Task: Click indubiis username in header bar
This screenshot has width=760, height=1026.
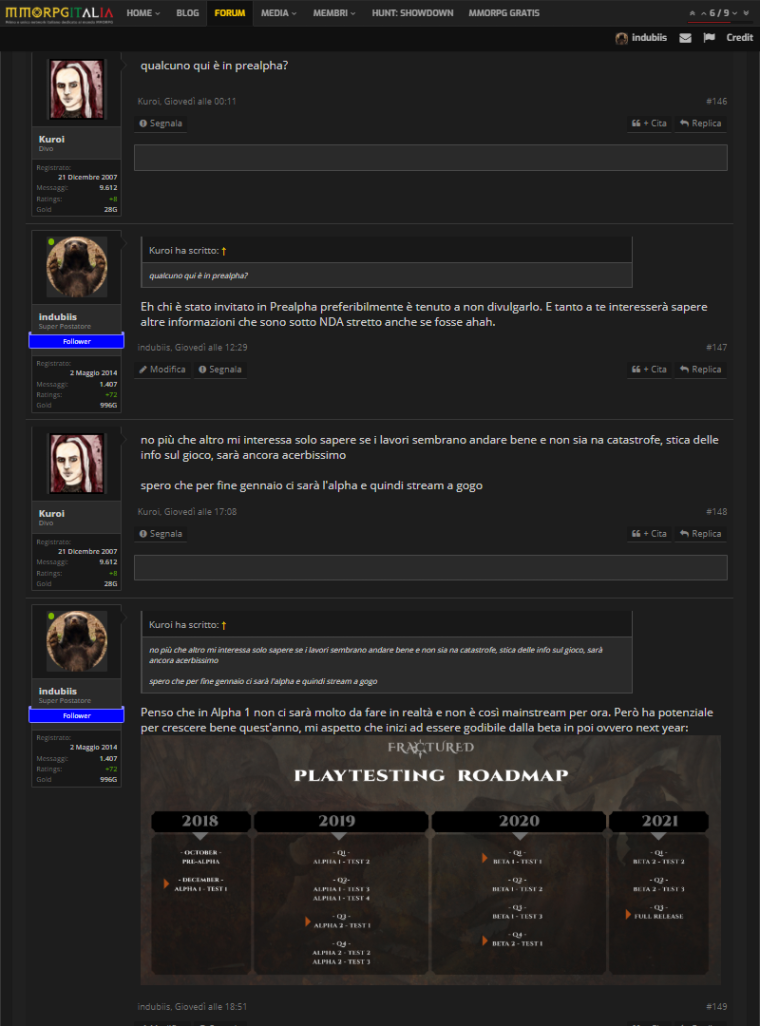Action: point(649,38)
